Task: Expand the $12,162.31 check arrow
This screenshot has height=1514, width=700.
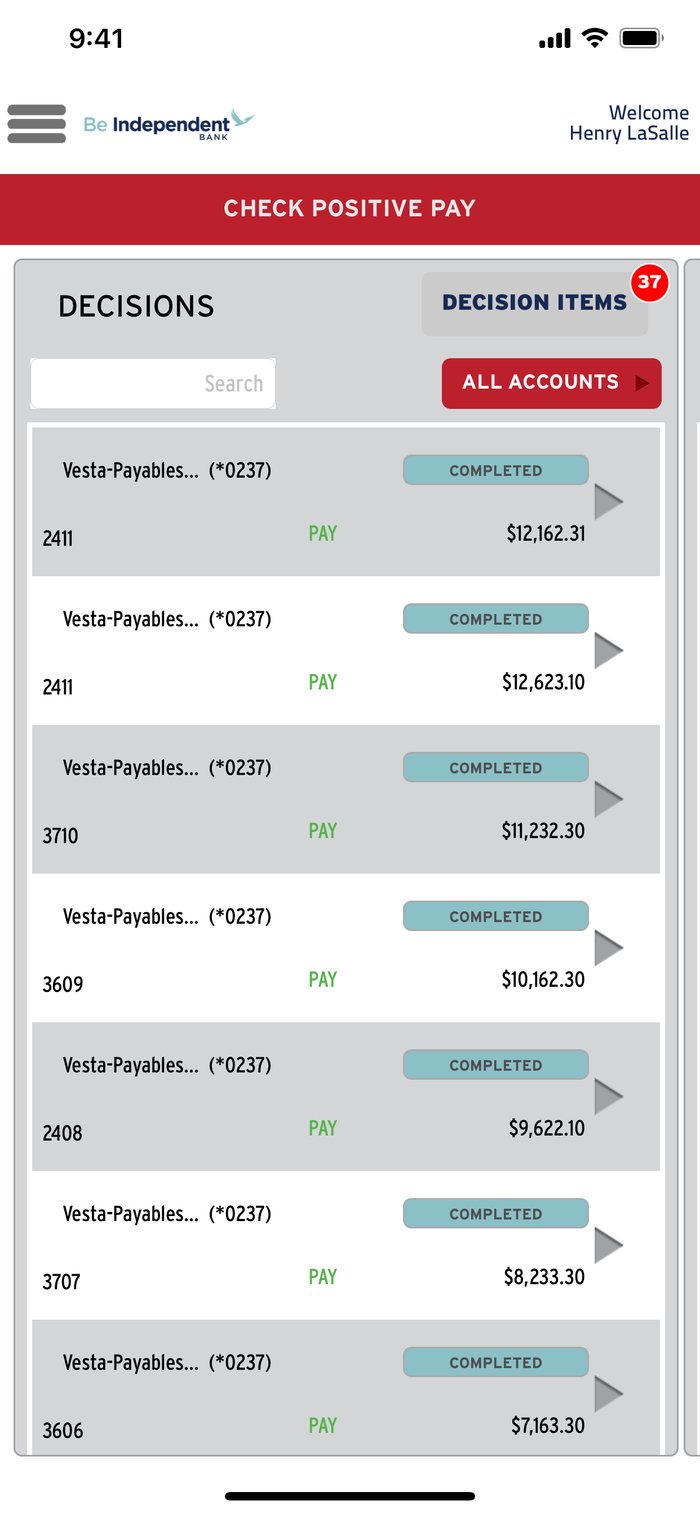Action: (x=609, y=502)
